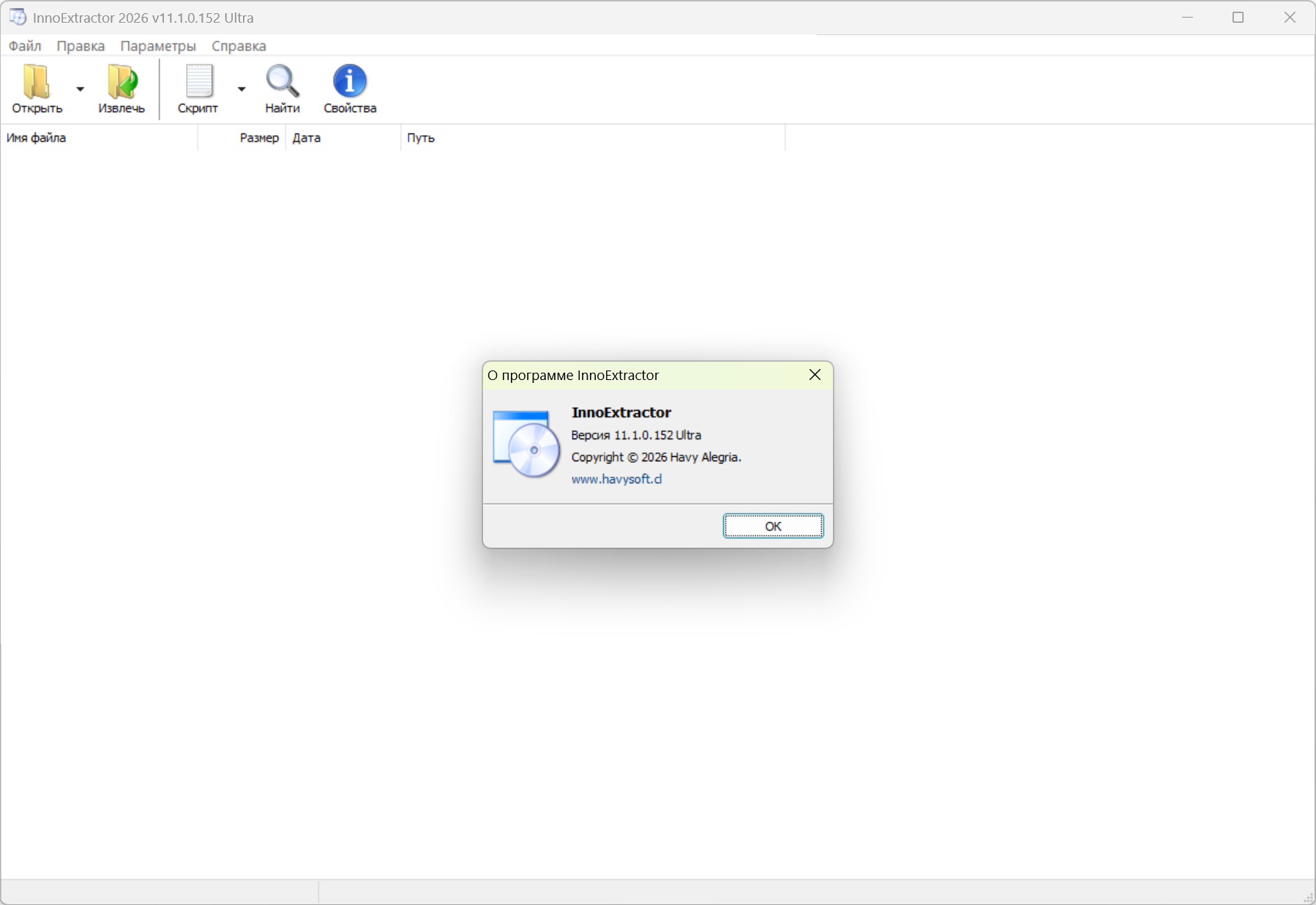1316x905 pixels.
Task: Open the Справка menu
Action: pyautogui.click(x=239, y=46)
